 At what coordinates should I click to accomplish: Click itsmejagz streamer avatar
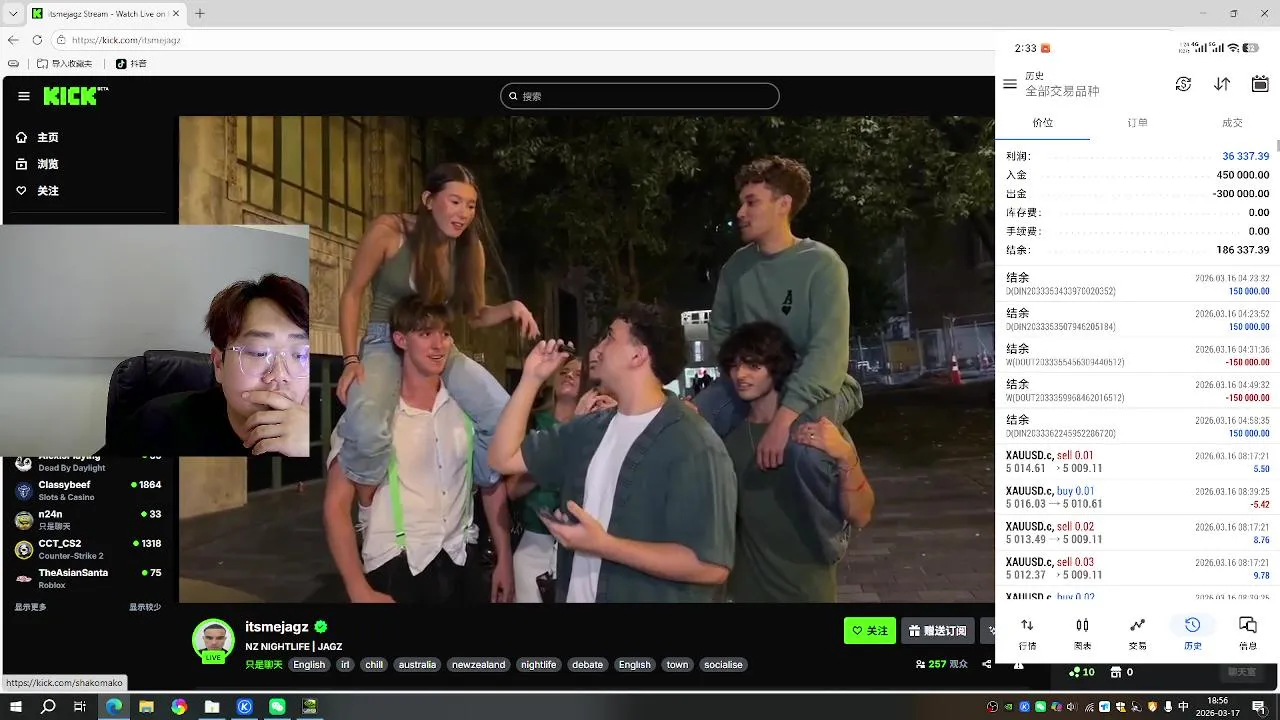click(213, 641)
